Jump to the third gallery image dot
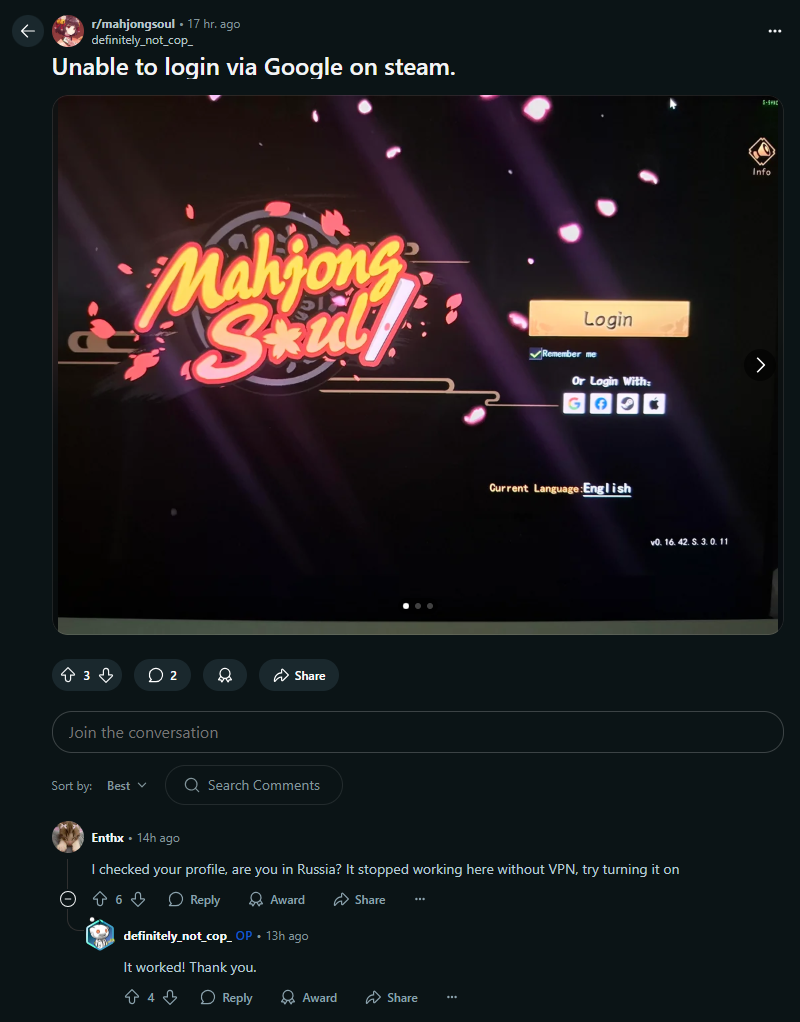800x1022 pixels. pos(430,606)
